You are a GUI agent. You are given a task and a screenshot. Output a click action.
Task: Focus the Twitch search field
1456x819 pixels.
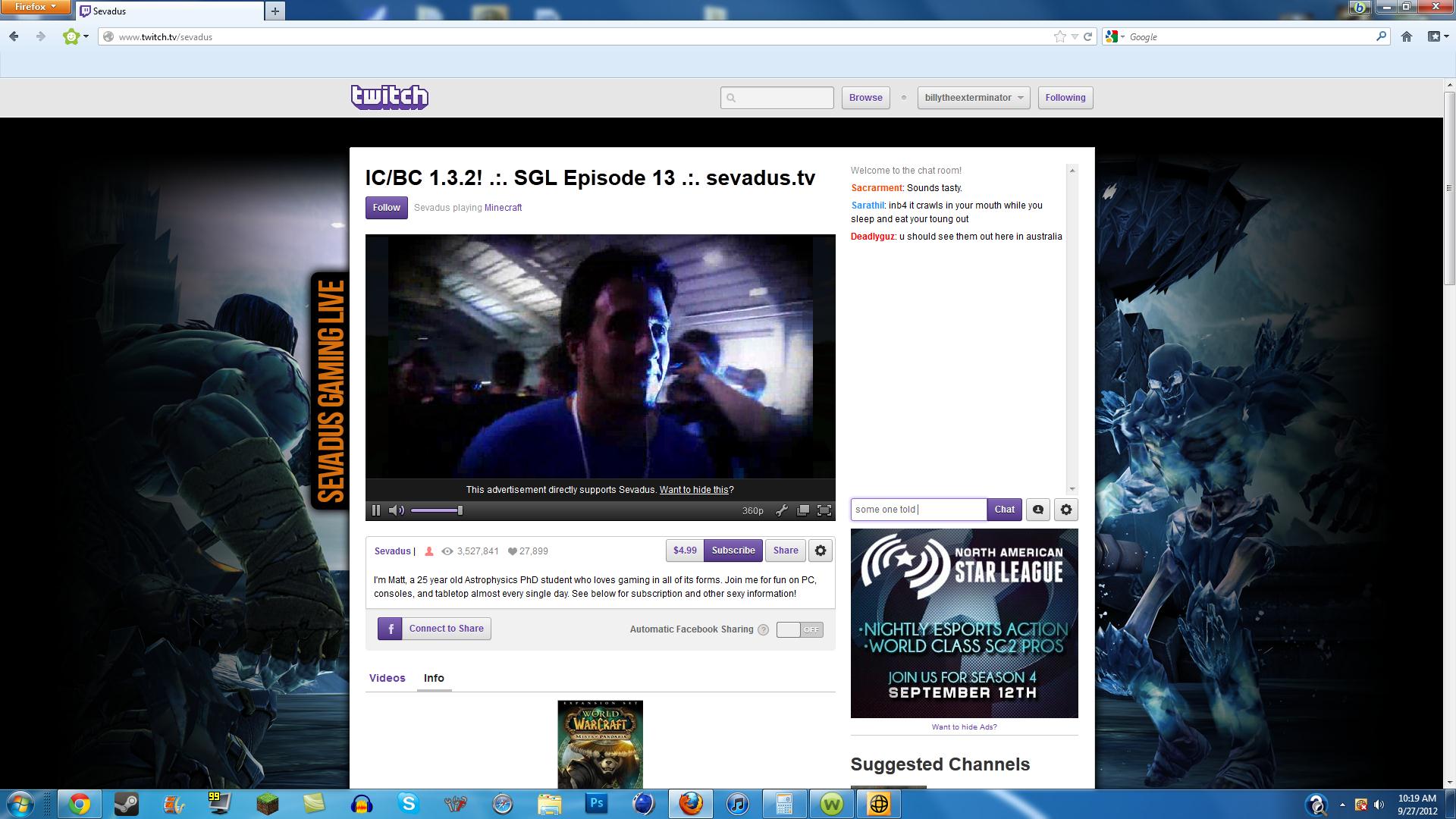777,98
